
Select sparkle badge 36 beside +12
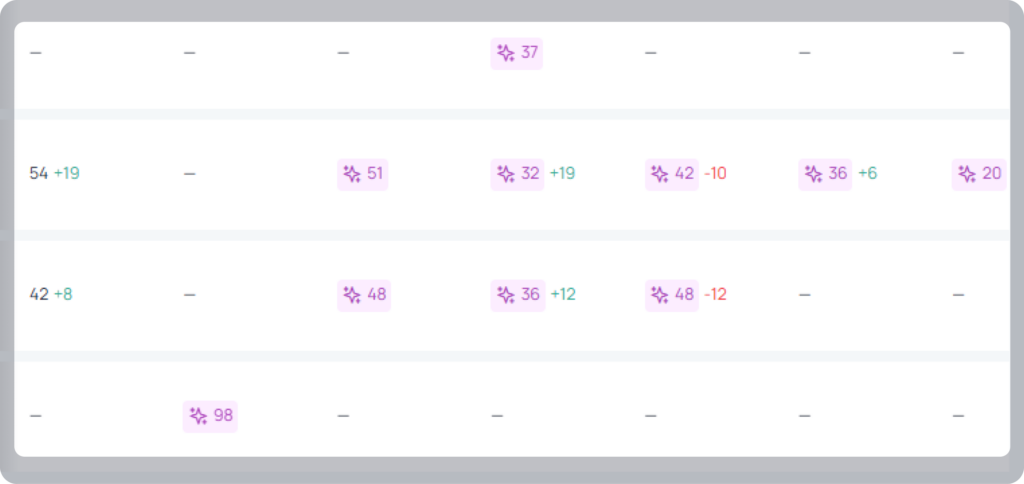click(x=518, y=295)
